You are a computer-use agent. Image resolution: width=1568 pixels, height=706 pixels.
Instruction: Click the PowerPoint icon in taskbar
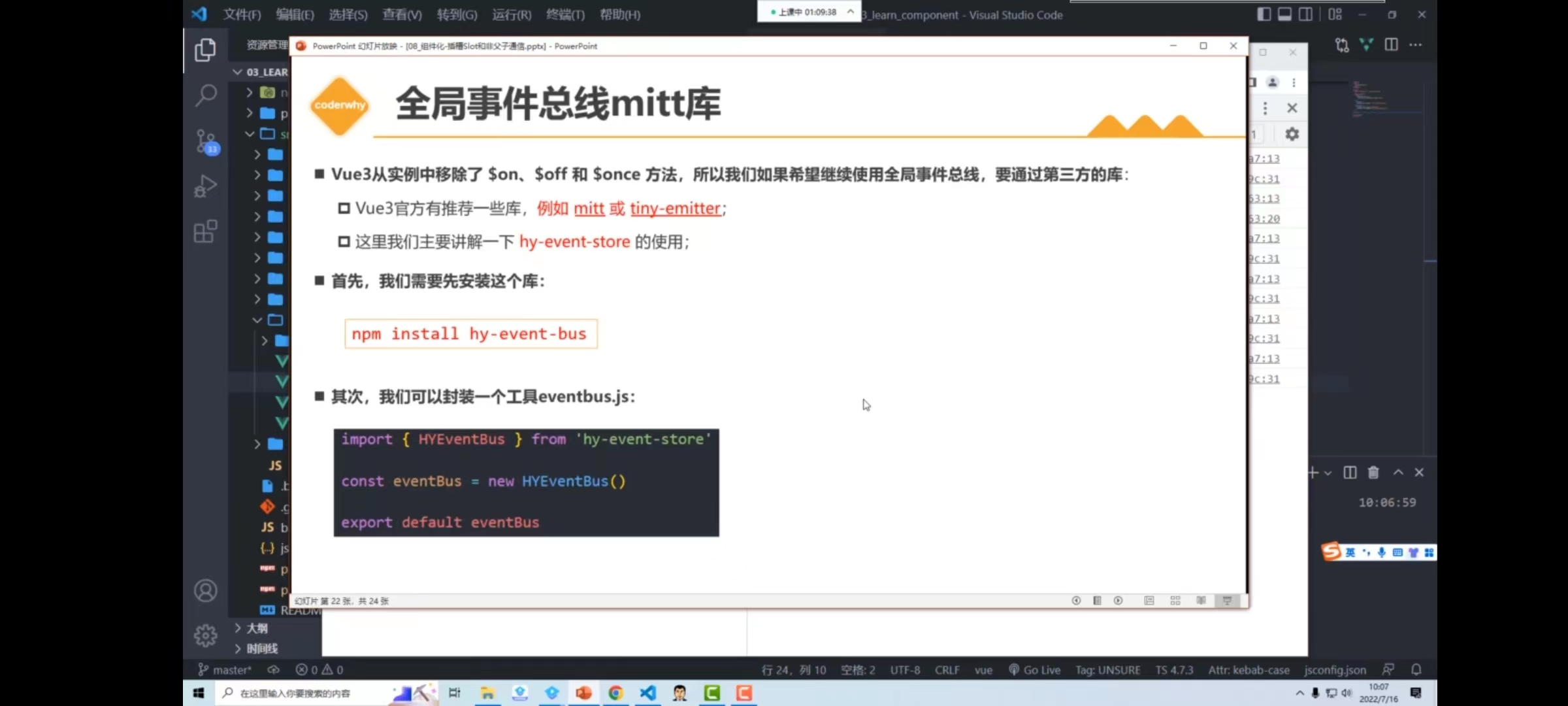click(583, 693)
